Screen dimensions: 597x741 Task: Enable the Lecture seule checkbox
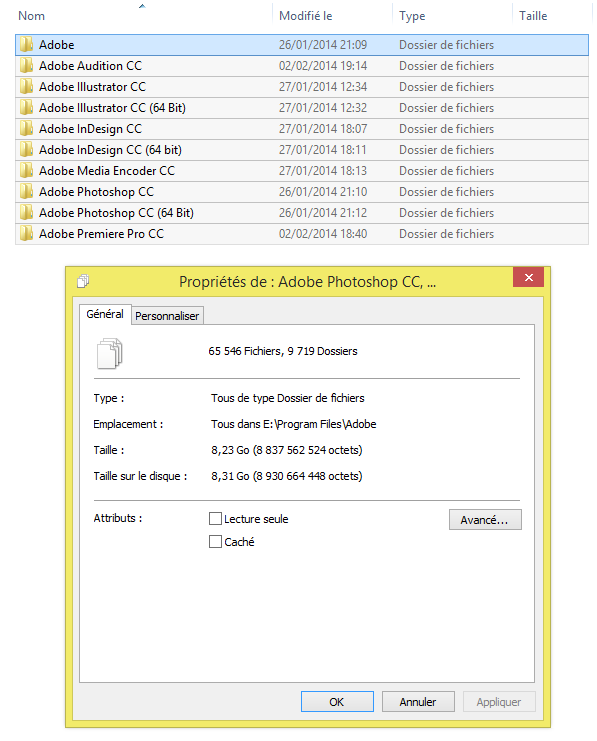click(216, 518)
